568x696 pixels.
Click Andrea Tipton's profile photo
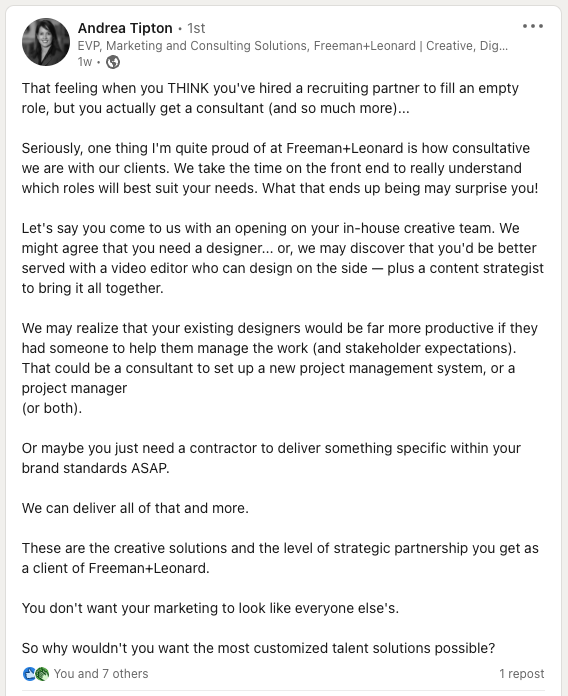[x=46, y=42]
